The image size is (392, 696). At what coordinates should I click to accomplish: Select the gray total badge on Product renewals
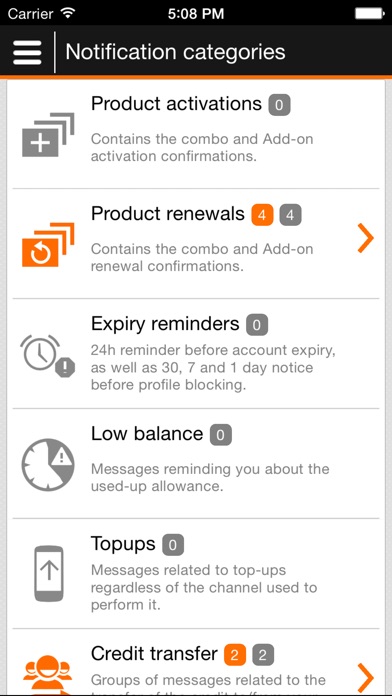290,216
